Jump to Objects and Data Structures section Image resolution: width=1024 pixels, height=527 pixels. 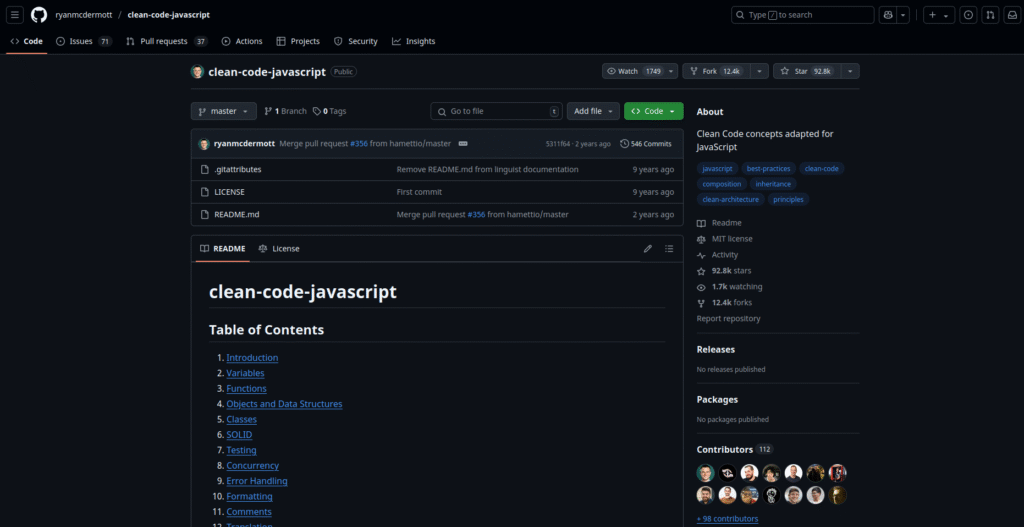tap(284, 404)
